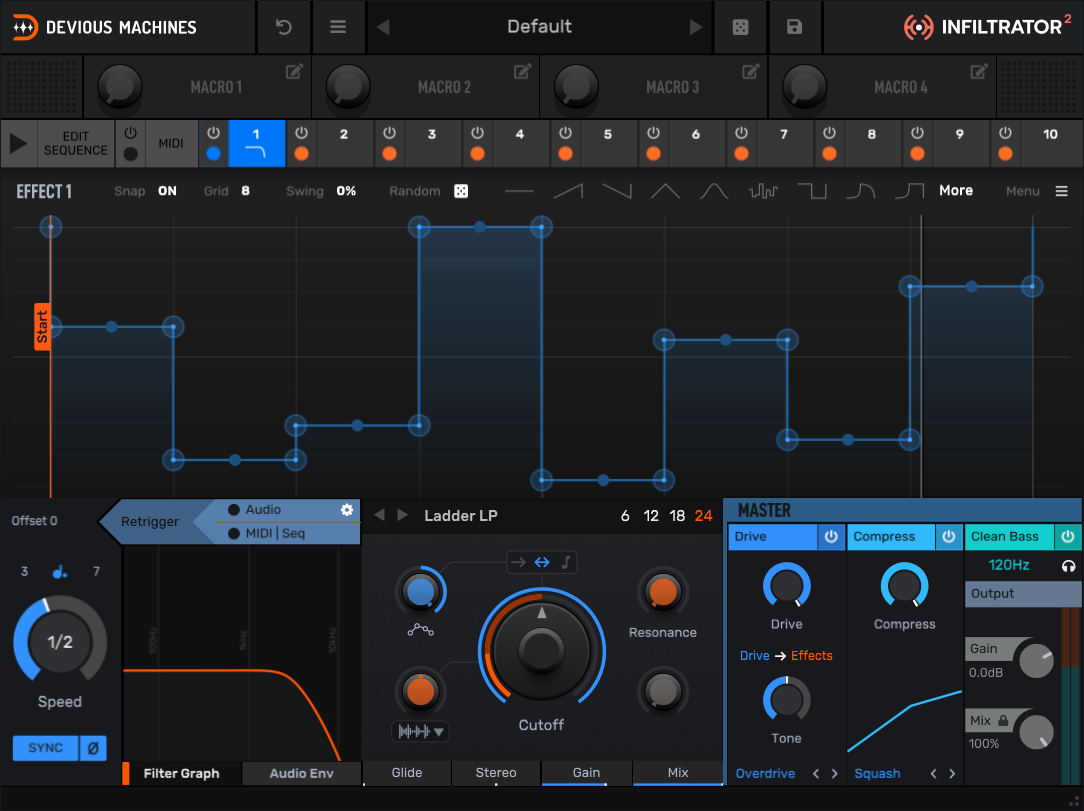1084x811 pixels.
Task: Click the Retrigger settings gear icon
Action: (x=347, y=510)
